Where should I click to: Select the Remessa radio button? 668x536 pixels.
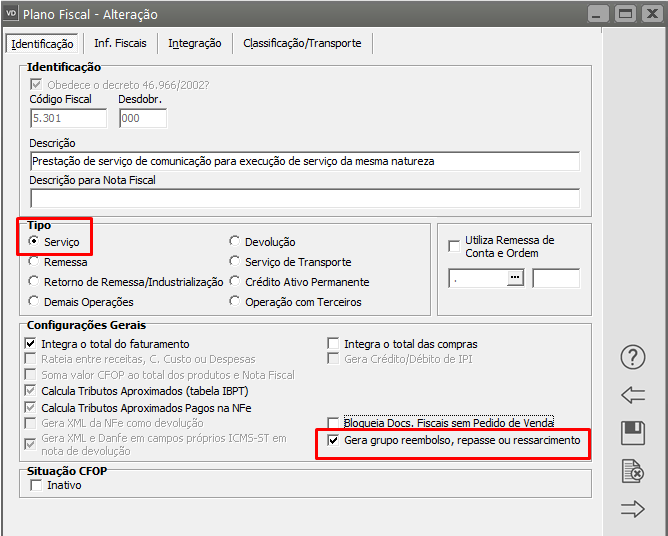click(x=35, y=262)
